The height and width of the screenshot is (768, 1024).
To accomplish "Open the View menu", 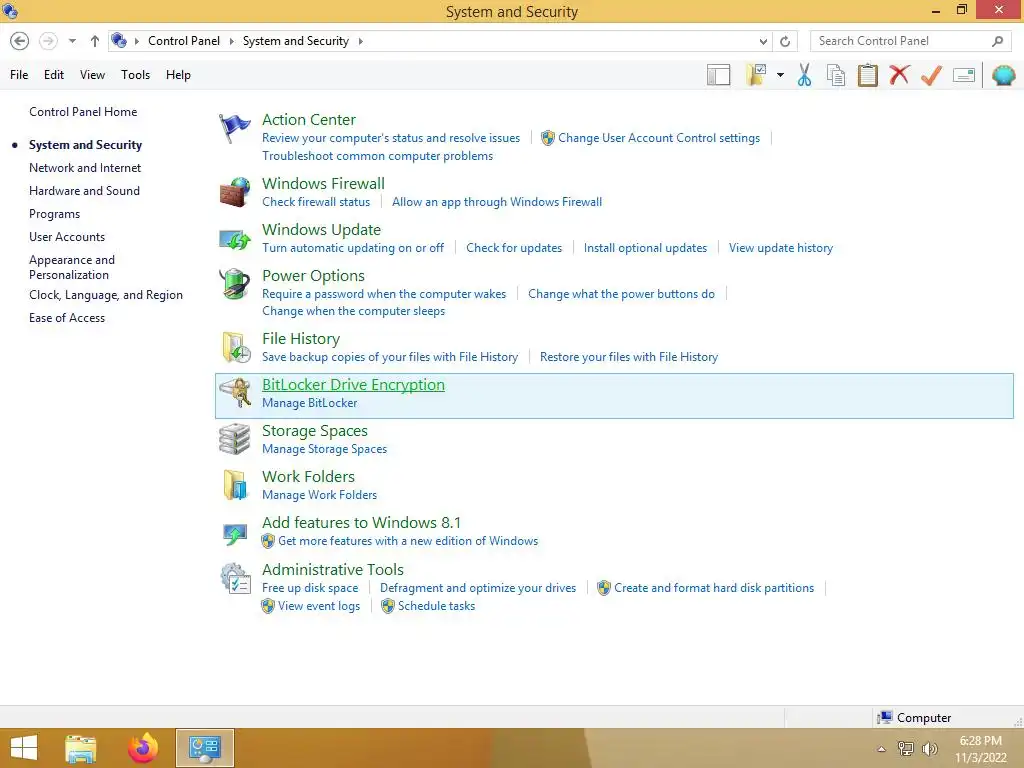I will 92,75.
